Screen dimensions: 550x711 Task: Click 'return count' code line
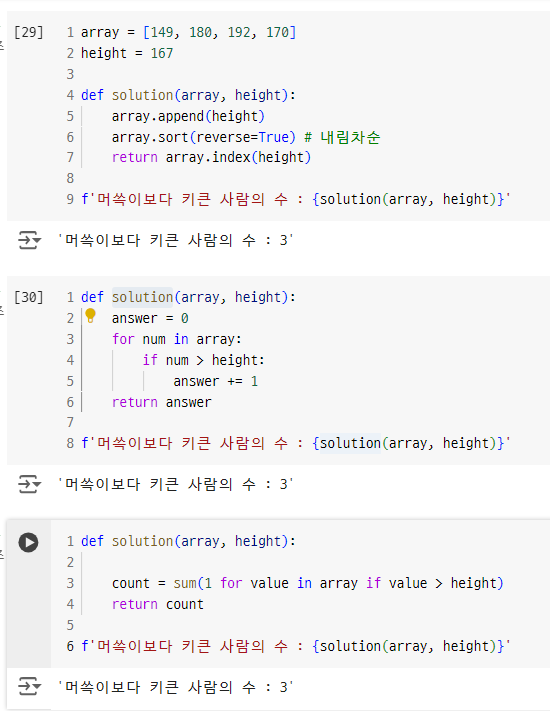click(x=158, y=604)
